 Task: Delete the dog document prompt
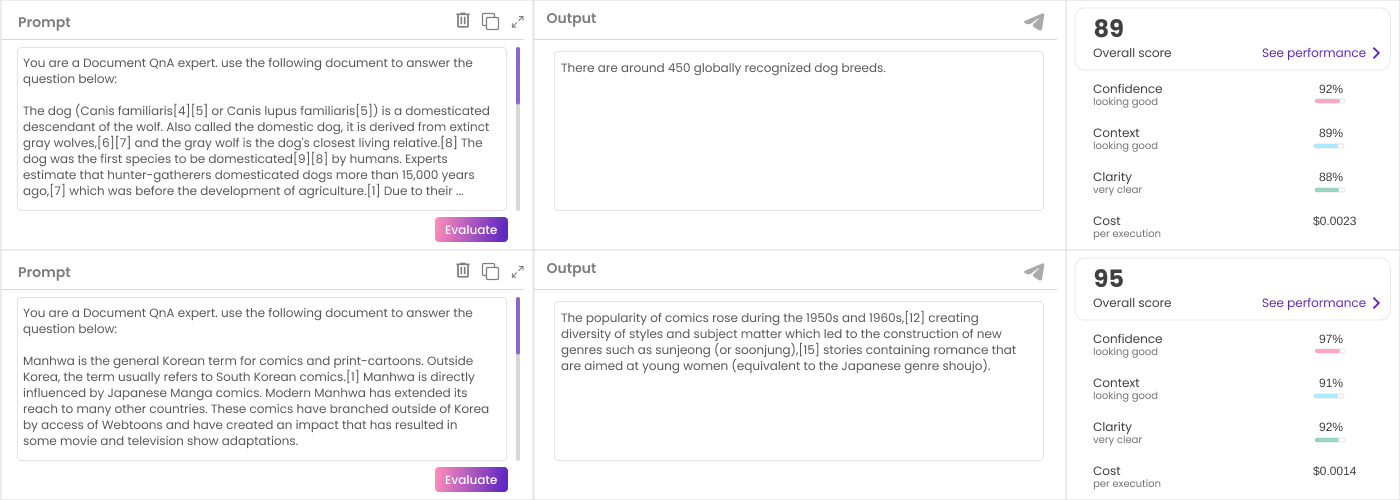click(463, 21)
